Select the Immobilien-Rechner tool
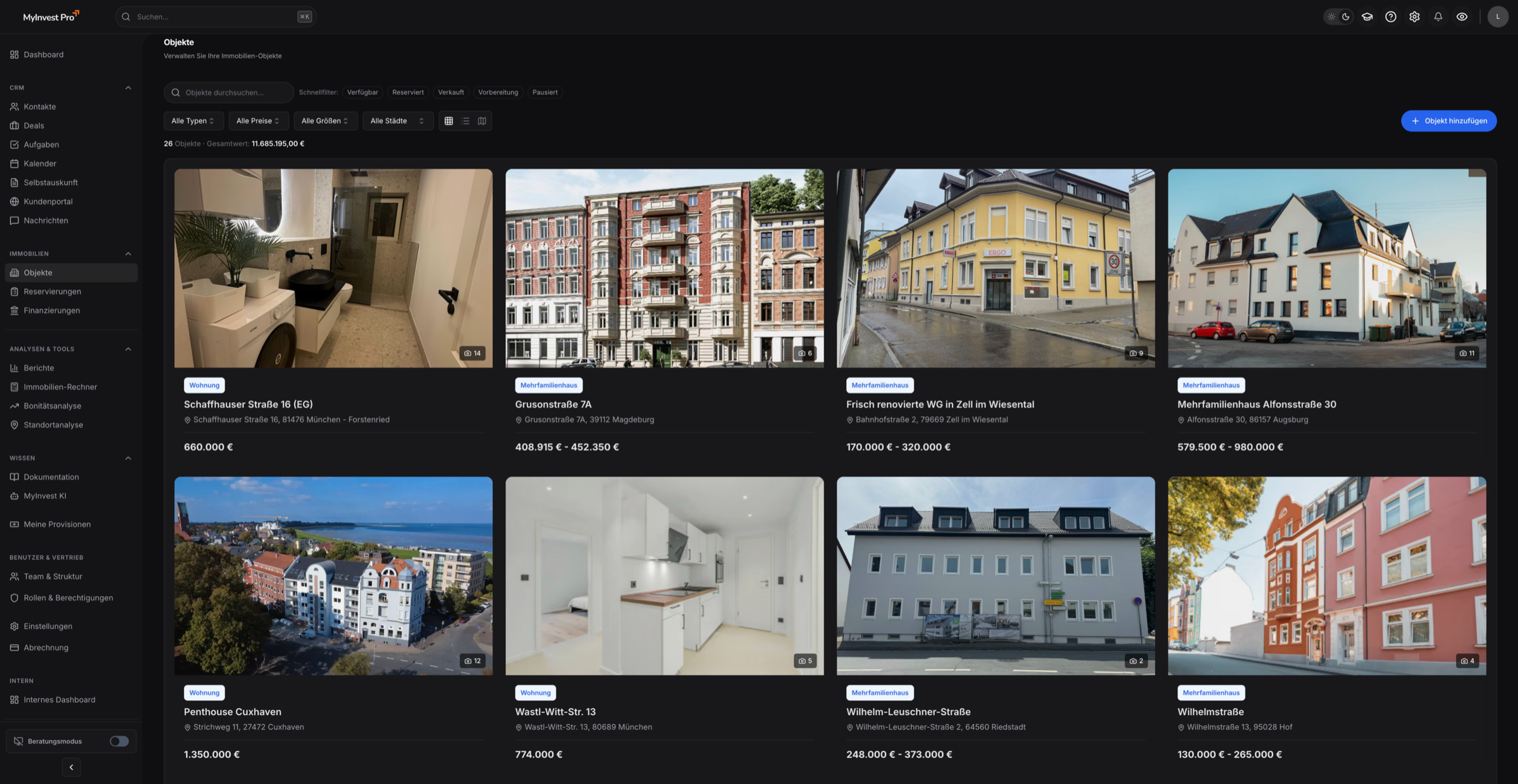Viewport: 1518px width, 784px height. point(60,386)
